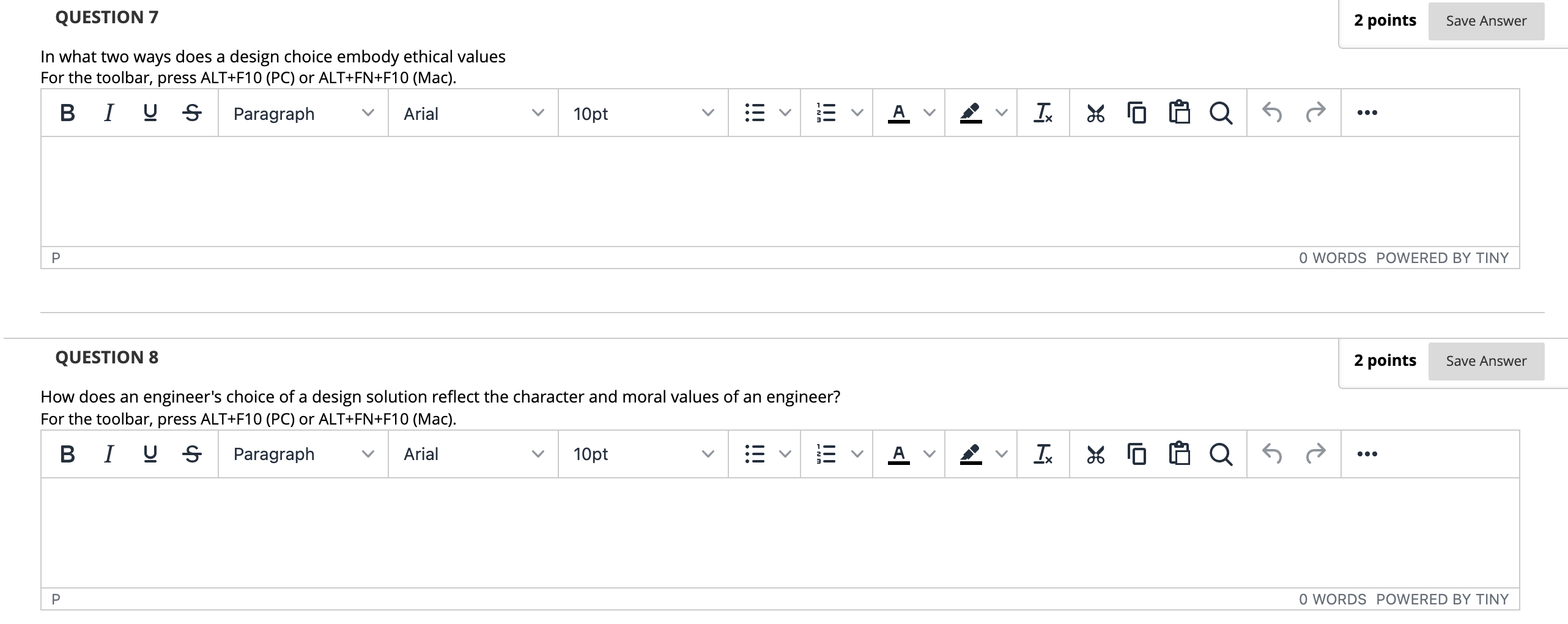
Task: Open Paragraph format dropdown in Question 8
Action: (303, 454)
